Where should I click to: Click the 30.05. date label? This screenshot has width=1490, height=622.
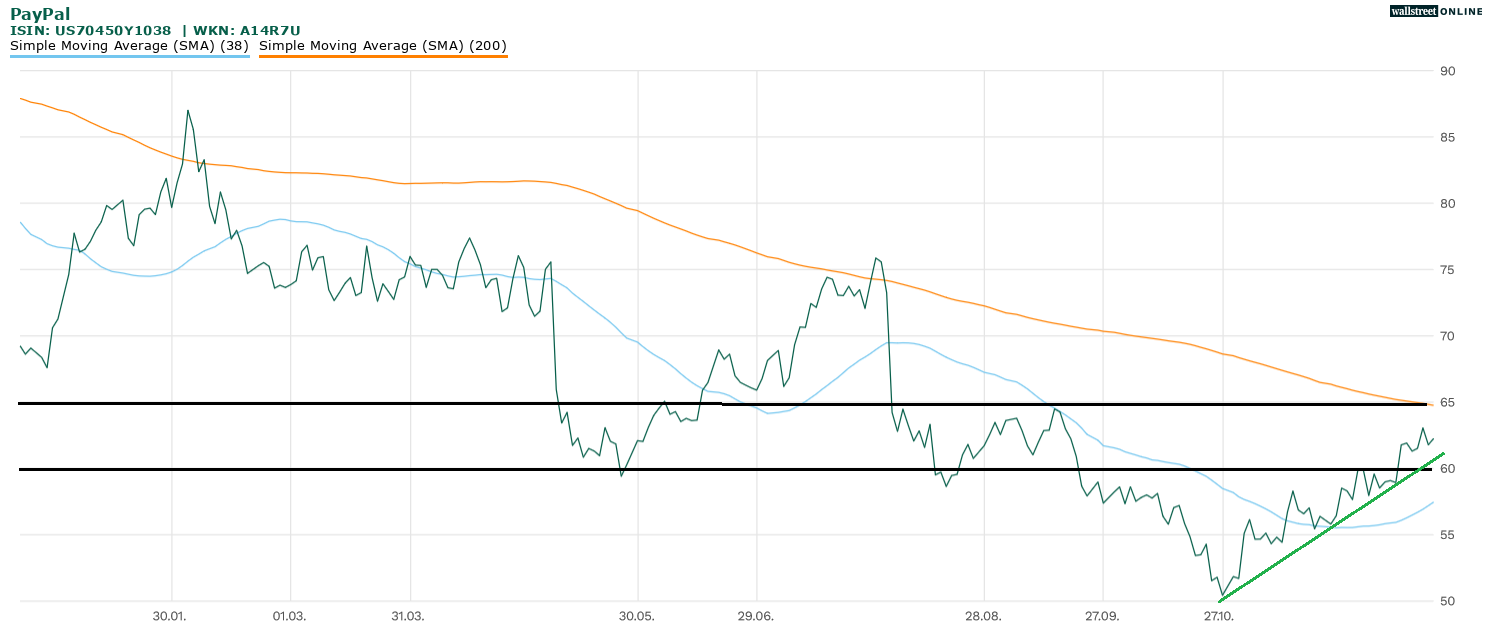[x=637, y=616]
